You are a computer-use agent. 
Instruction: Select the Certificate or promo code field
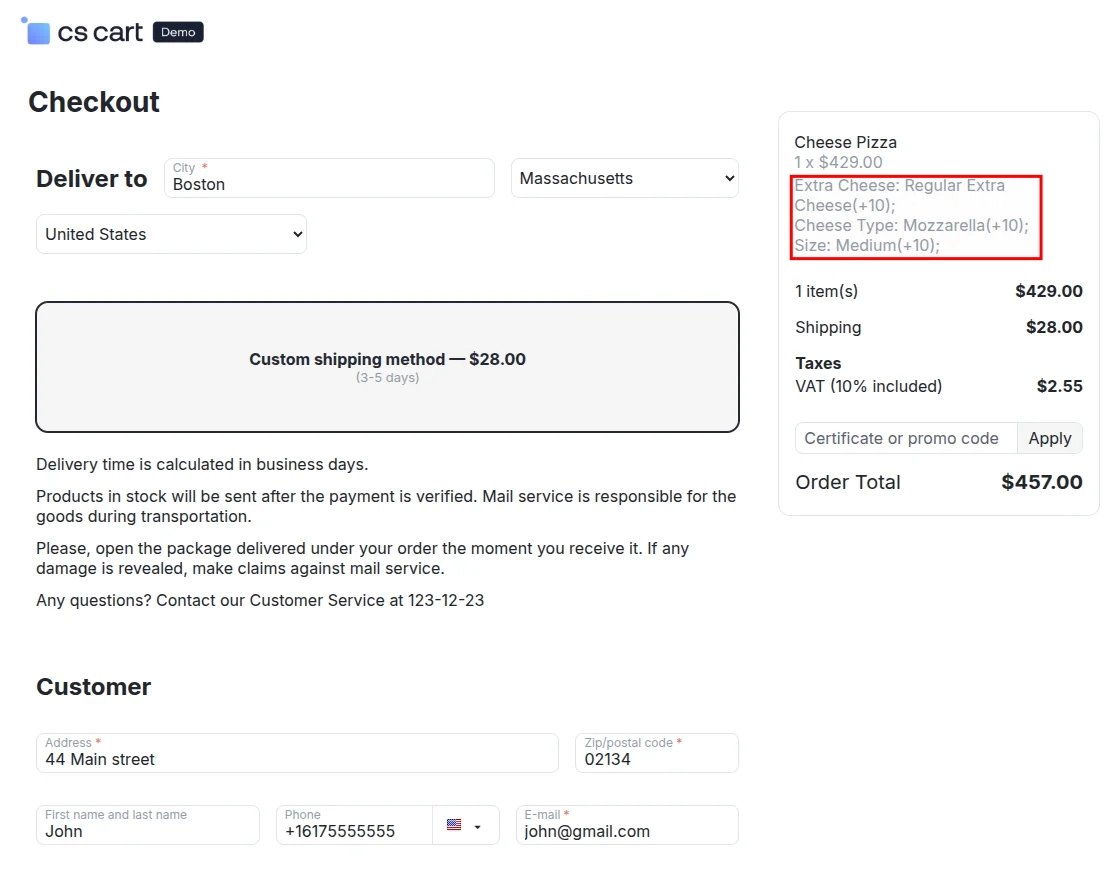point(898,438)
